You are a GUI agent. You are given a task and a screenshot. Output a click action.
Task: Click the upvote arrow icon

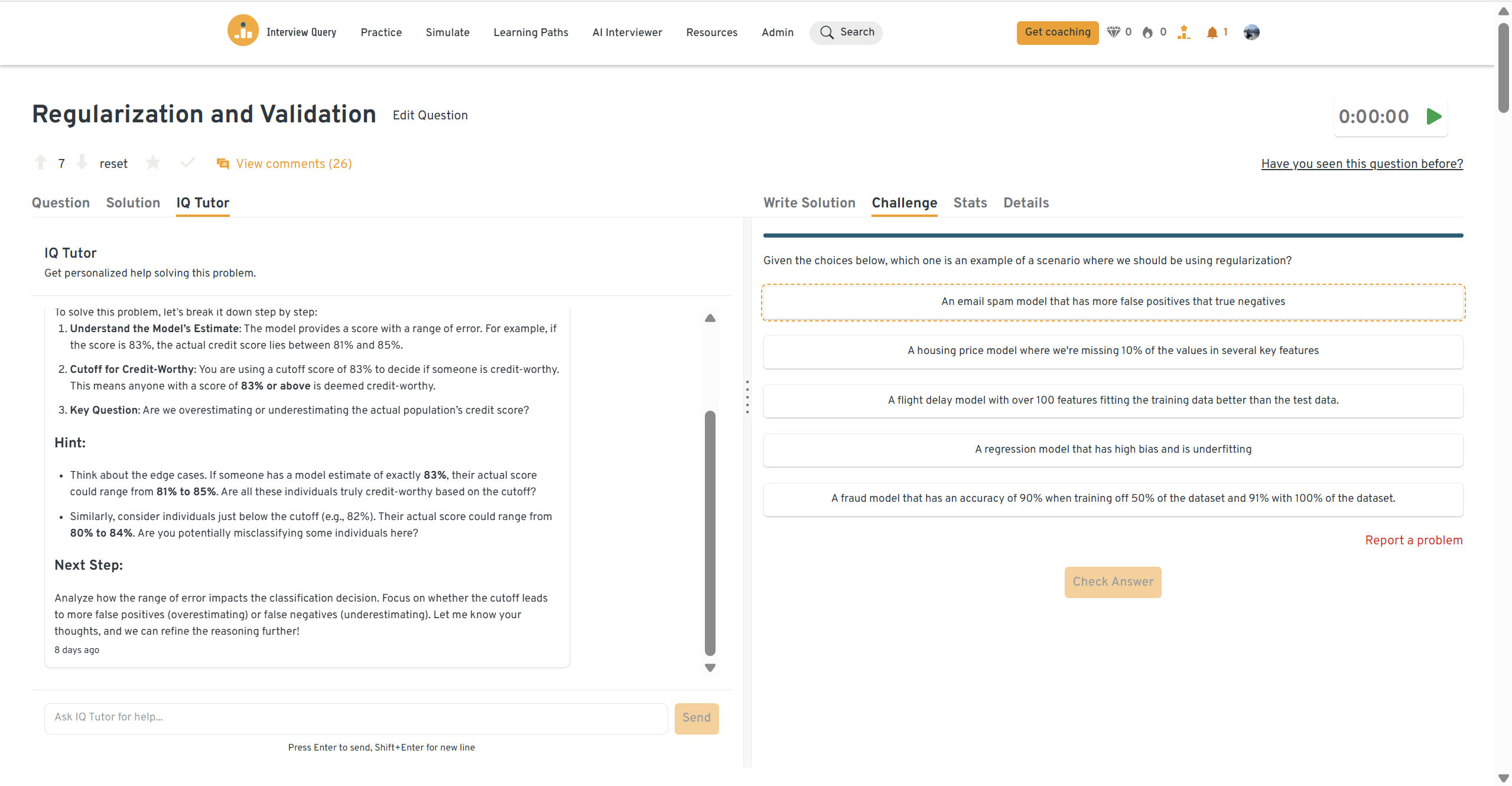point(41,163)
